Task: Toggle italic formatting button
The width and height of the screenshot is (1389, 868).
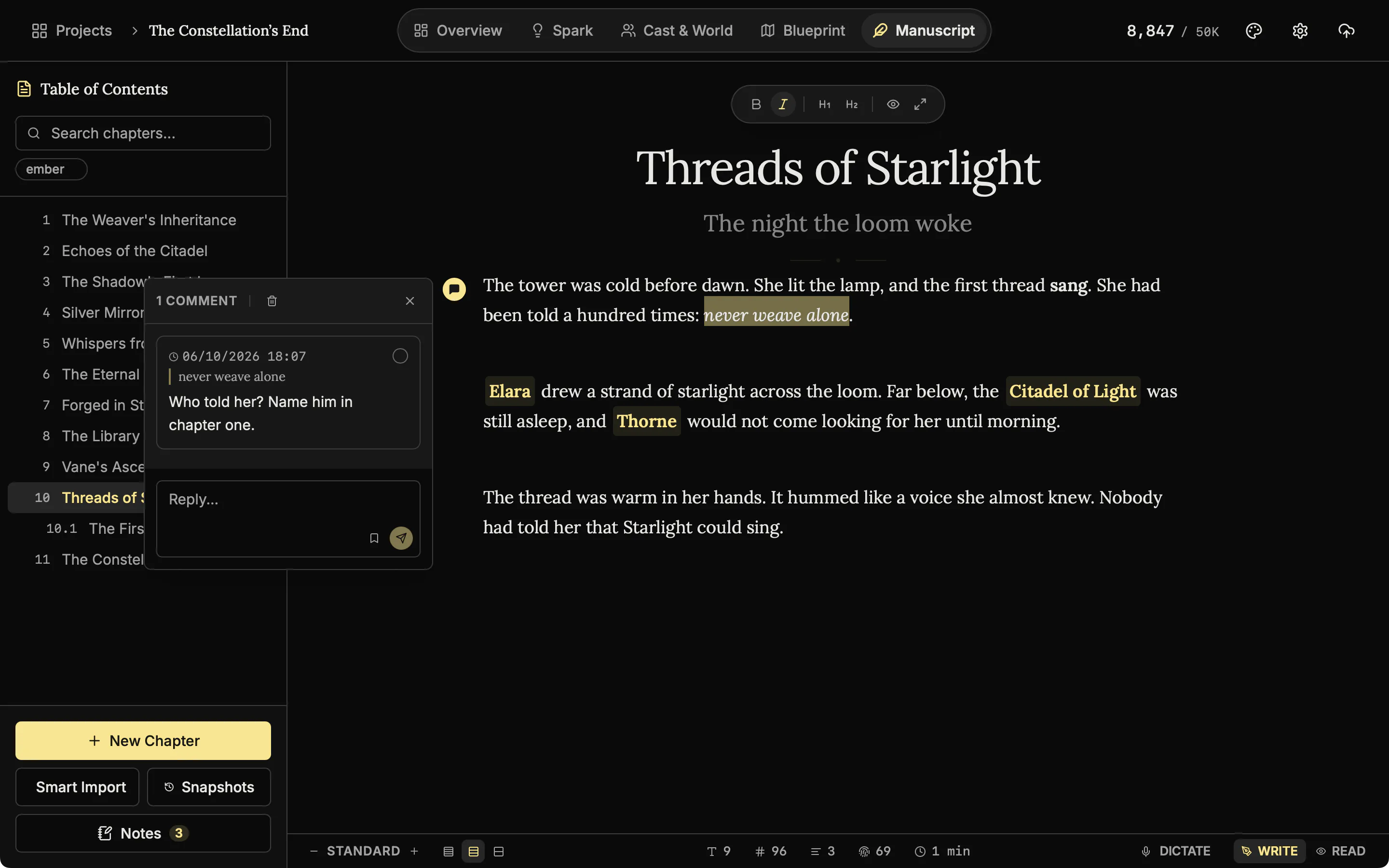Action: click(783, 105)
